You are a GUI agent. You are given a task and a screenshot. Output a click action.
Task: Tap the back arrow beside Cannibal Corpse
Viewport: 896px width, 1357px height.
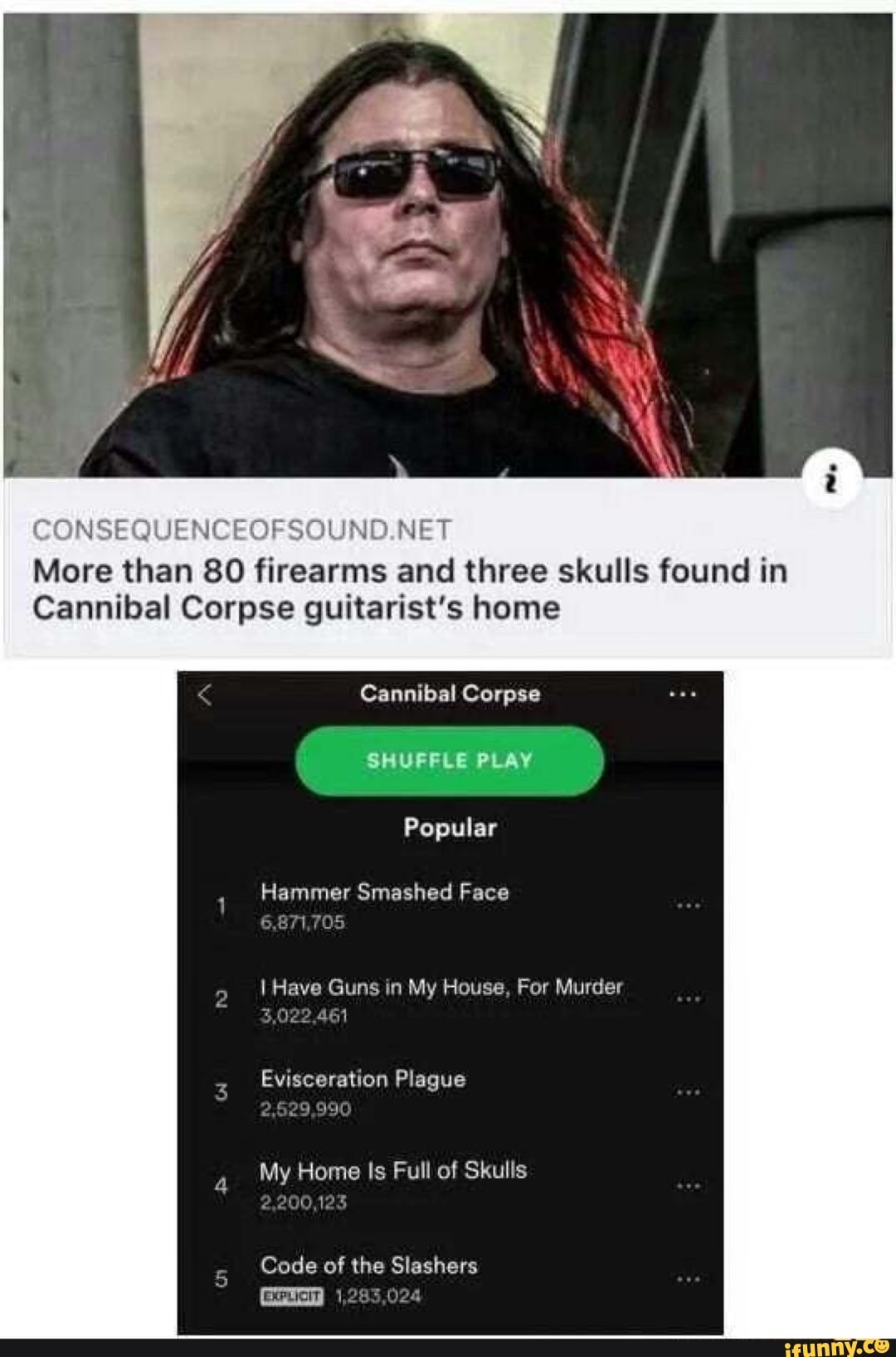(x=205, y=694)
